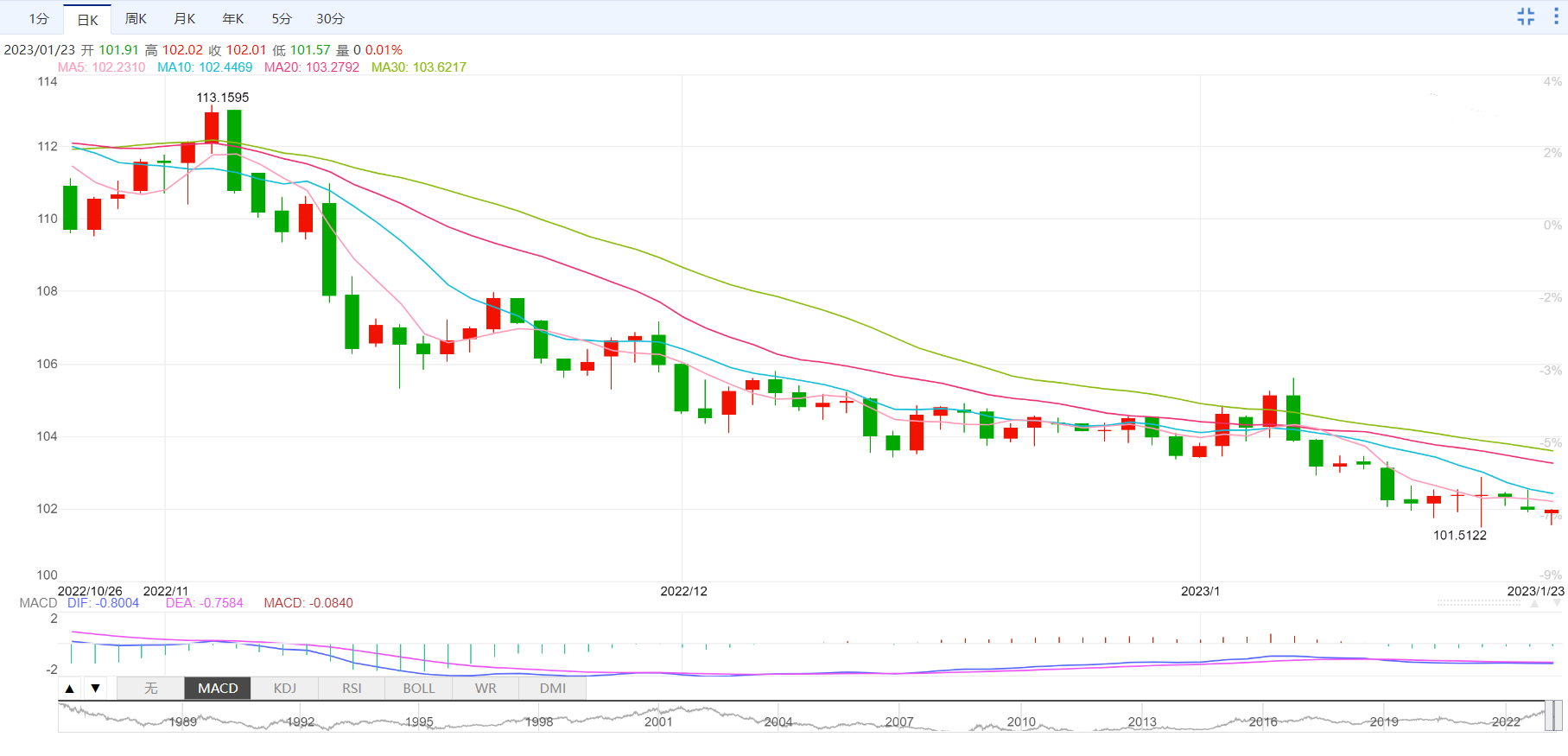
Task: Click the faint gray up arrow under 2023/1/23
Action: coord(1534,603)
